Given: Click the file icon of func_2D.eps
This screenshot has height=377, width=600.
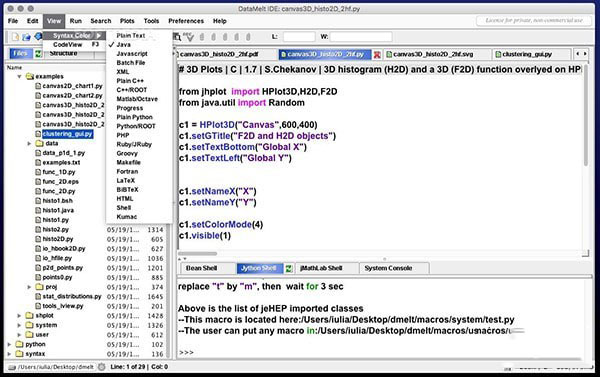Looking at the screenshot, I should click(38, 182).
